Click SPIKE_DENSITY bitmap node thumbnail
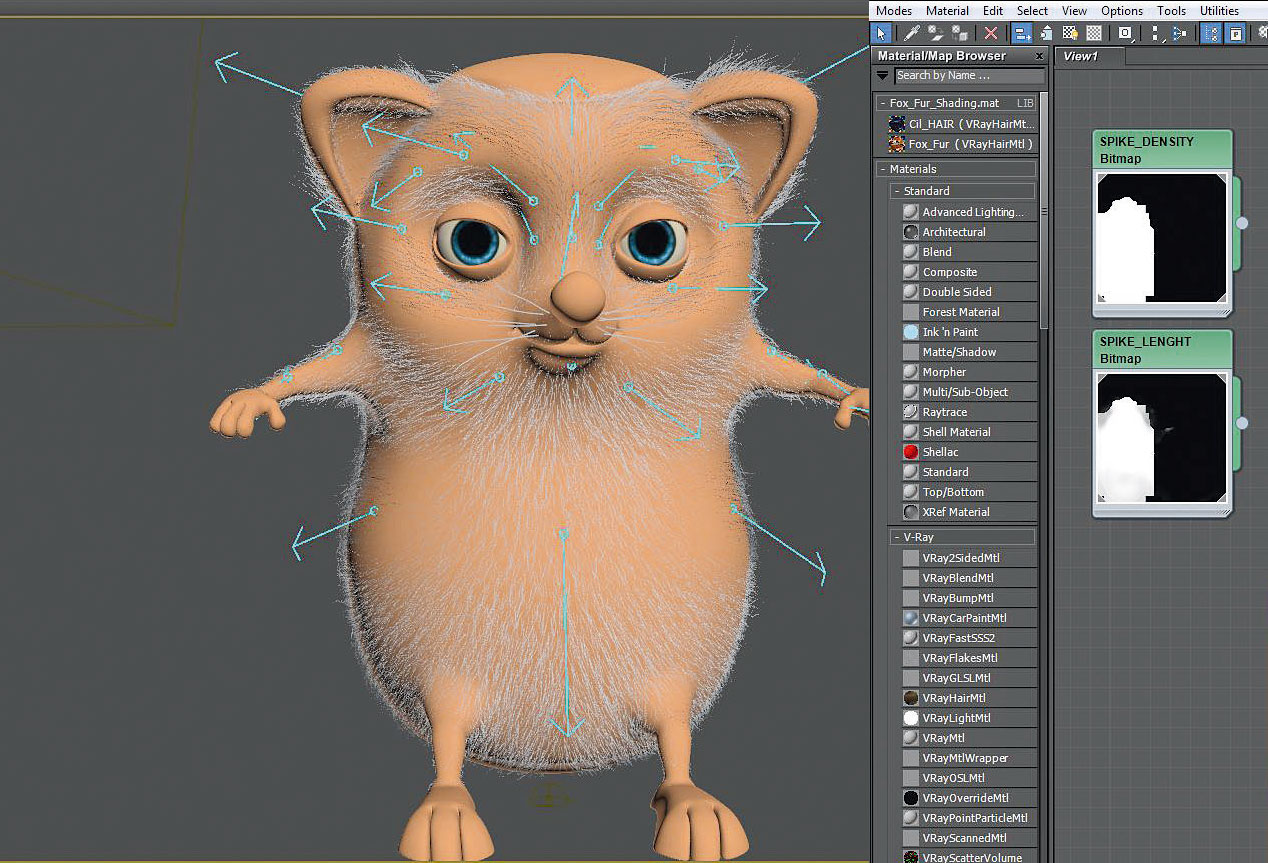This screenshot has width=1268, height=863. coord(1162,238)
